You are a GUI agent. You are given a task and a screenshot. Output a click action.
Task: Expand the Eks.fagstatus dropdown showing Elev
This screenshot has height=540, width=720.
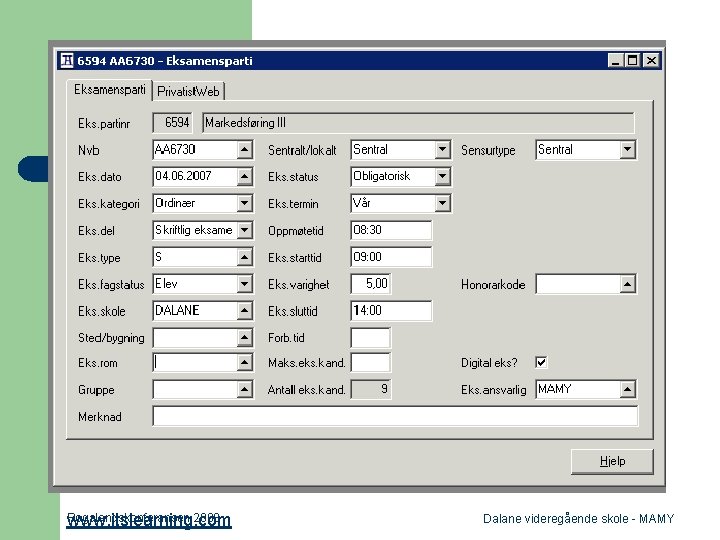[x=245, y=284]
